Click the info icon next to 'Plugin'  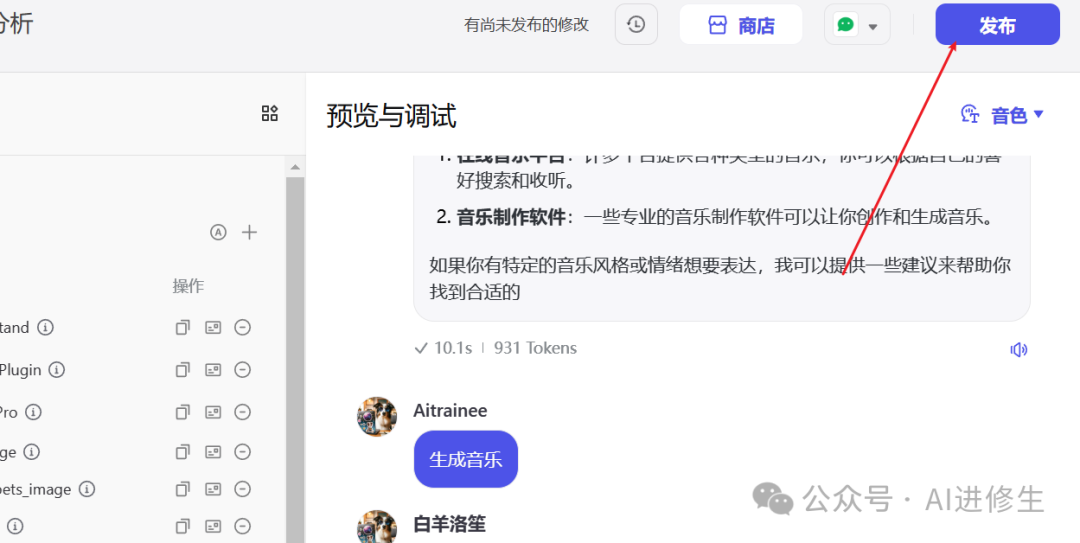click(x=57, y=370)
